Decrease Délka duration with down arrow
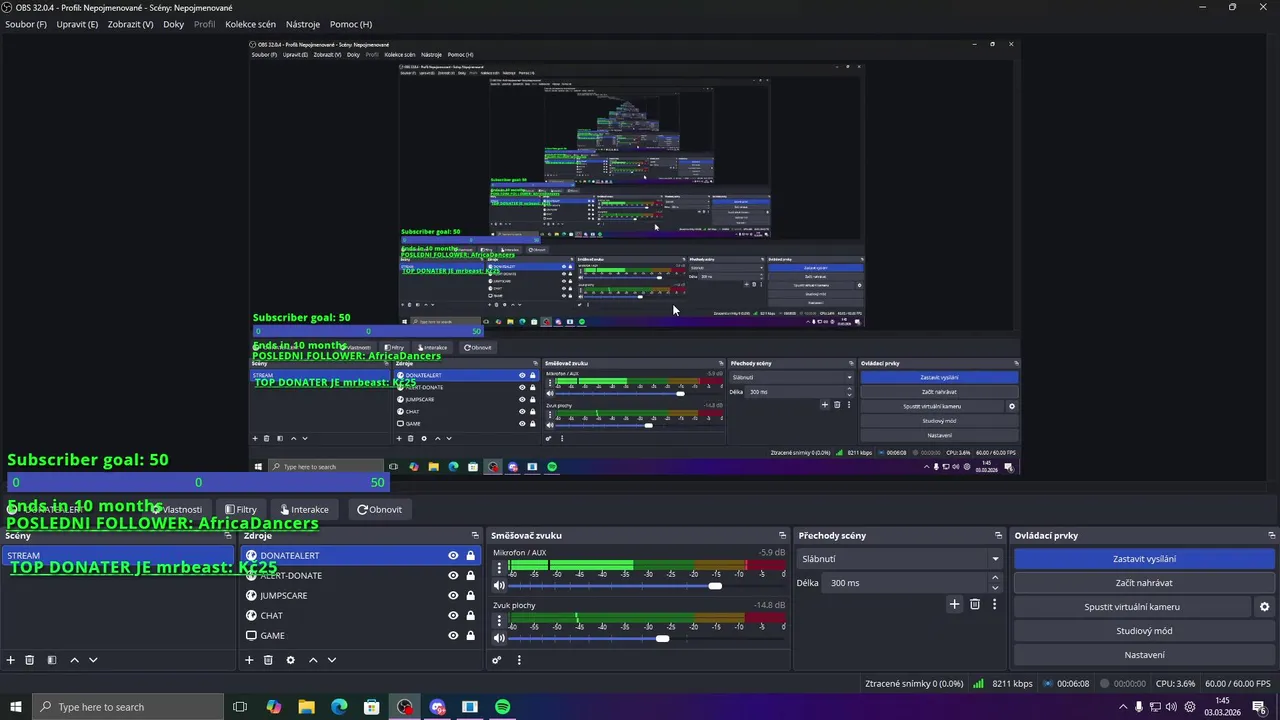This screenshot has width=1280, height=720. click(x=994, y=588)
